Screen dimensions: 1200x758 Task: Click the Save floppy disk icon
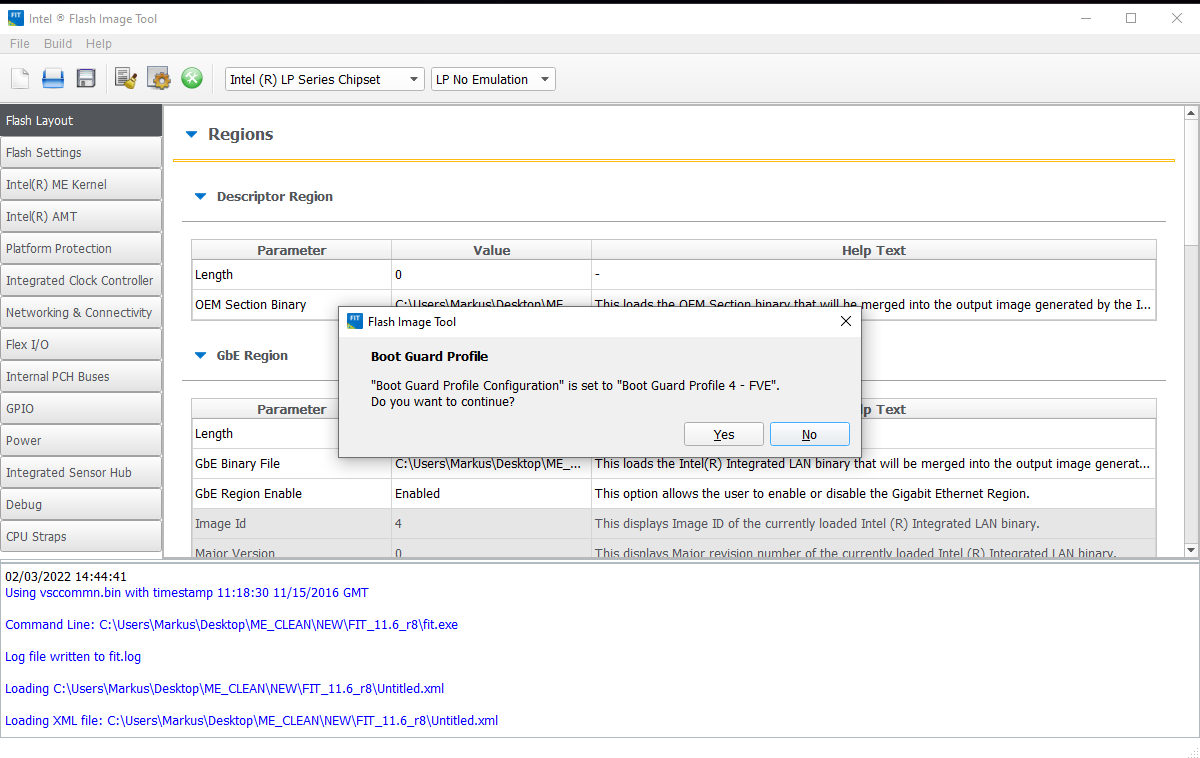[86, 79]
